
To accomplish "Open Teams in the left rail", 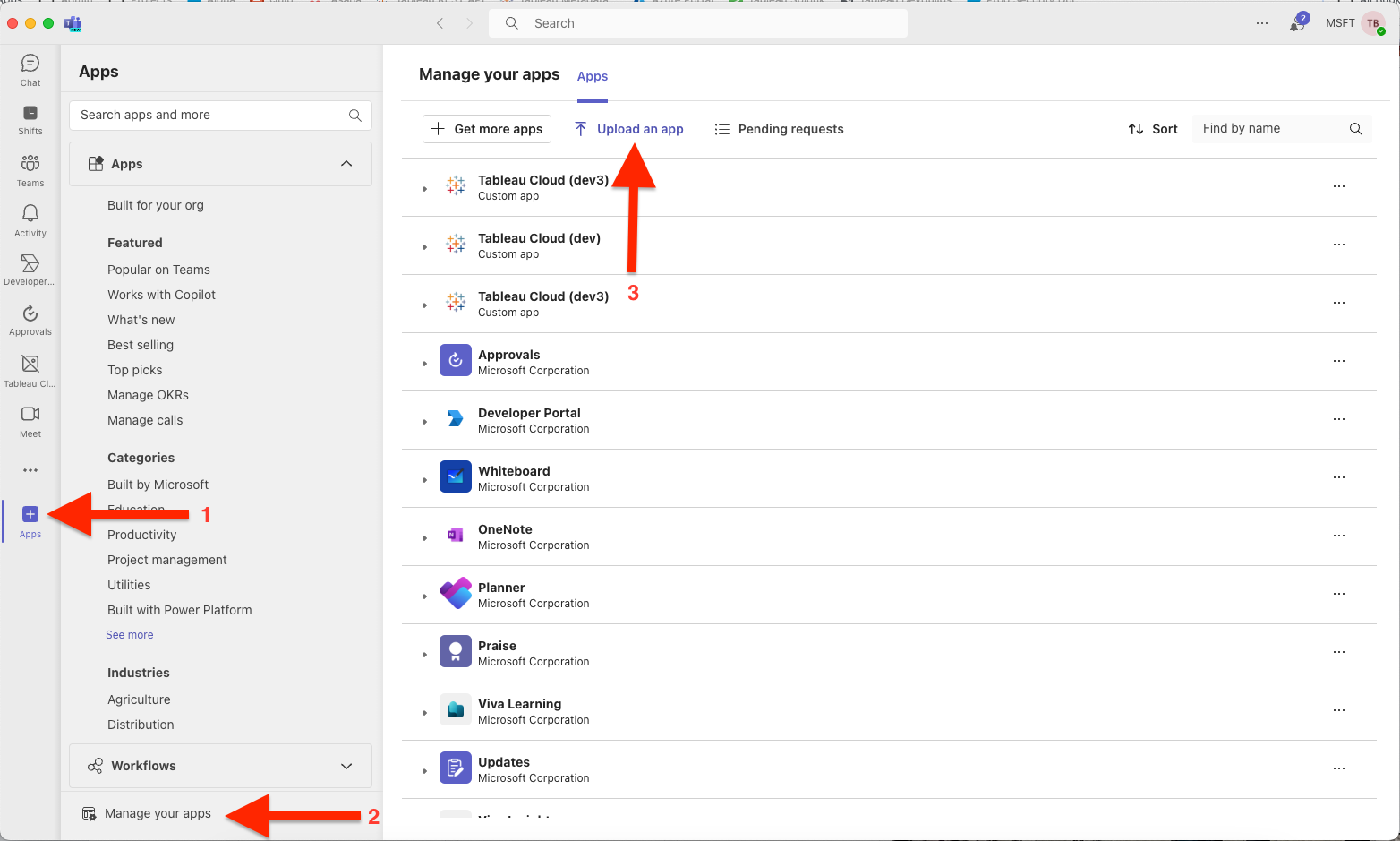I will point(30,170).
